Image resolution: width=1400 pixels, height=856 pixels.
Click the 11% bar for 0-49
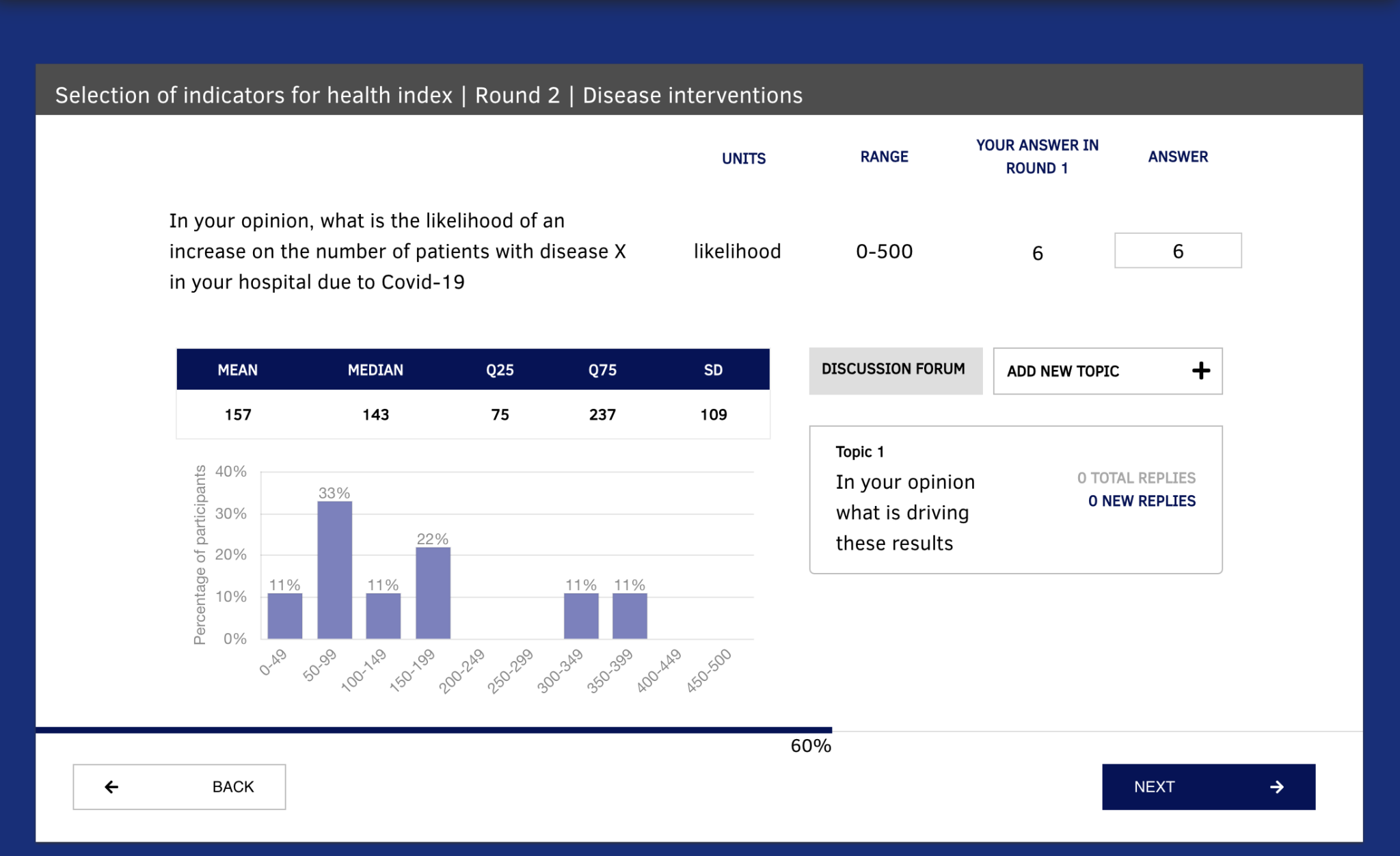(x=285, y=615)
